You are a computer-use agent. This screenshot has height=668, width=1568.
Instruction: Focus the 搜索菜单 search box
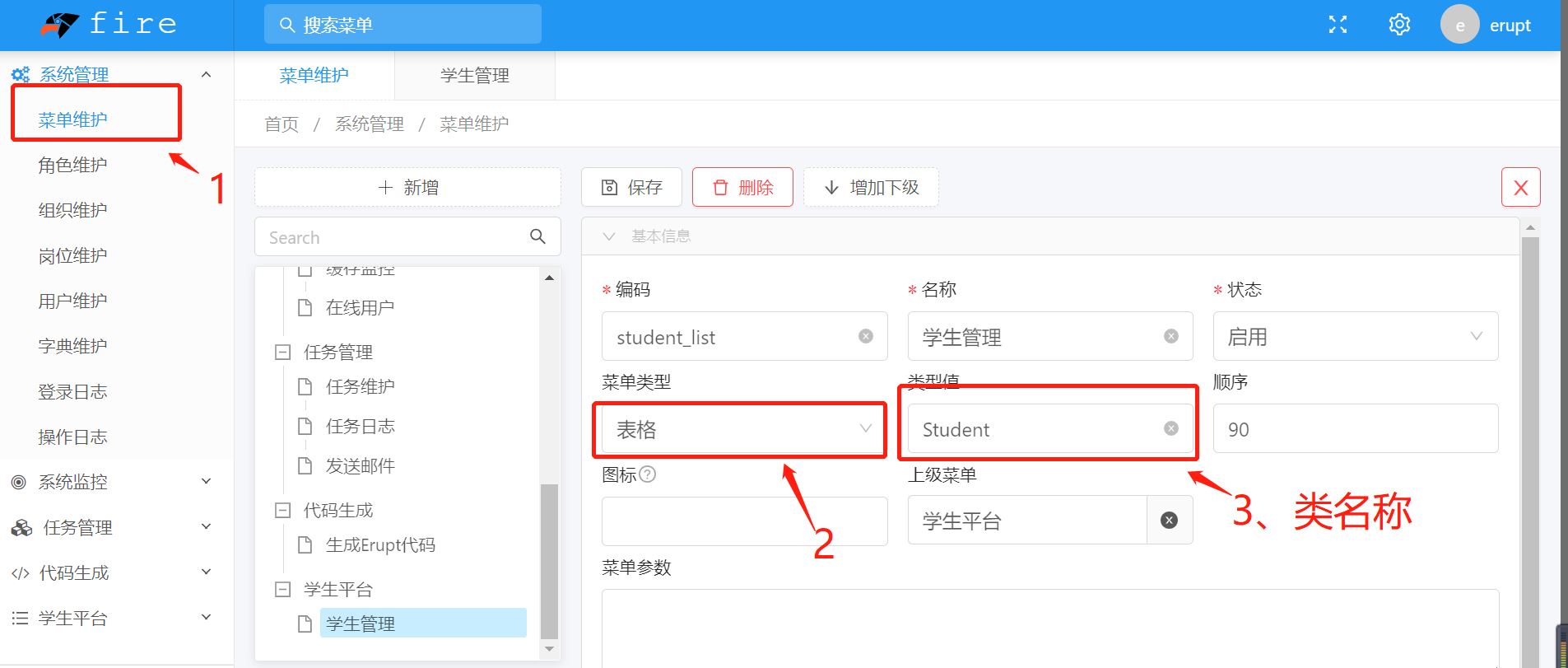(x=402, y=25)
